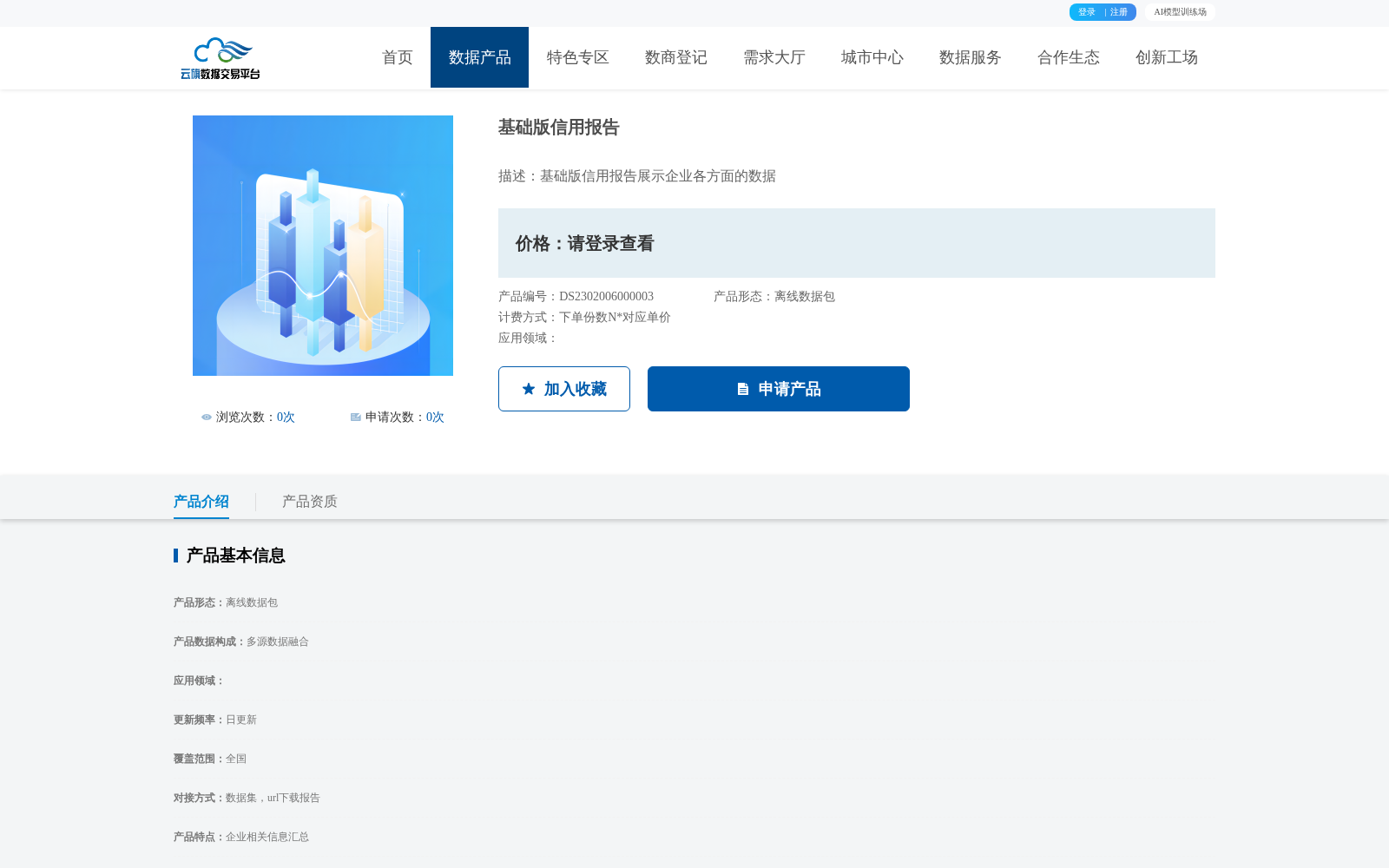Click the 产品基本信息 heading

point(236,556)
